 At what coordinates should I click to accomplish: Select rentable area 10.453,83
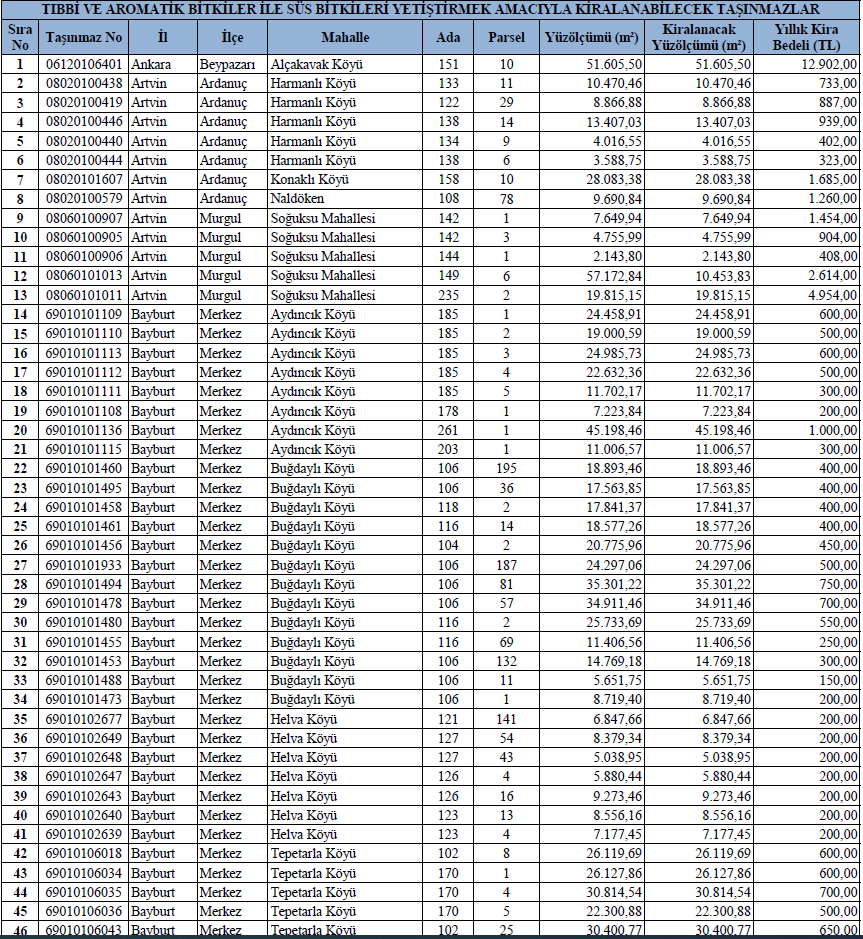point(699,275)
